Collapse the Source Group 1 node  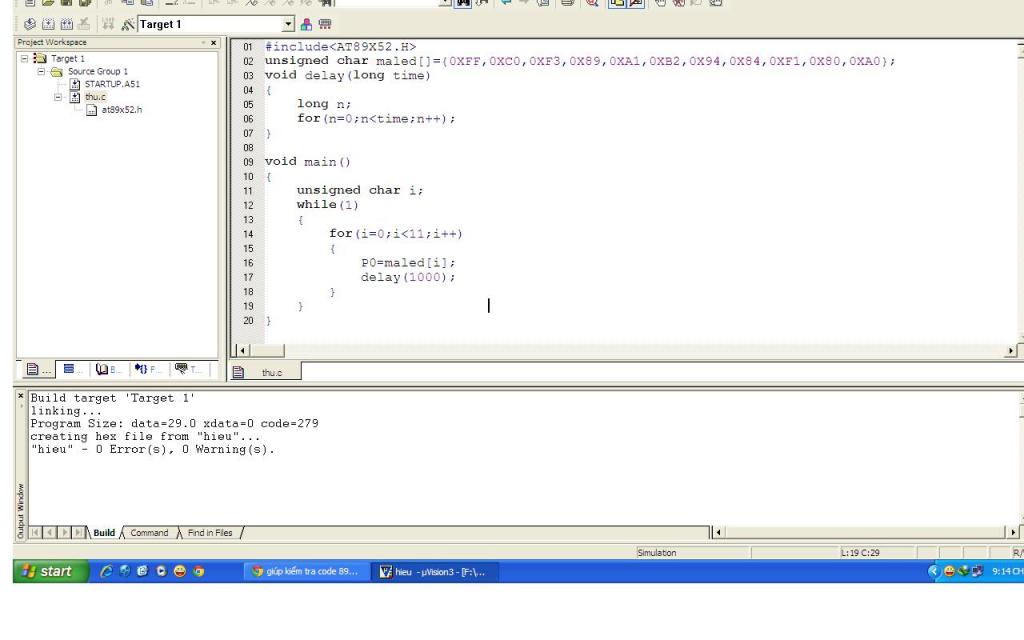point(40,71)
